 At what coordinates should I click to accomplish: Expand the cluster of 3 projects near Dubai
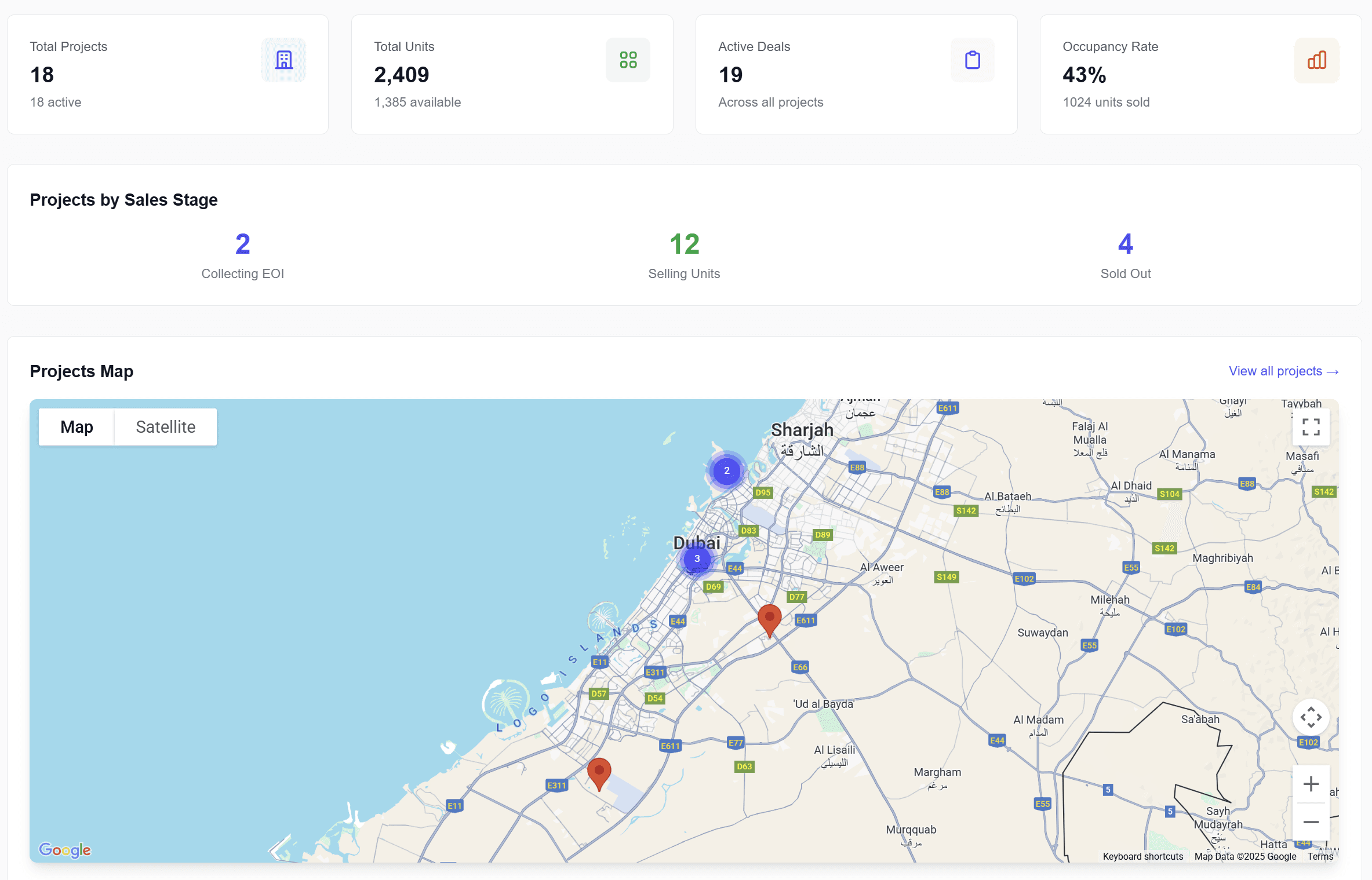click(x=697, y=559)
